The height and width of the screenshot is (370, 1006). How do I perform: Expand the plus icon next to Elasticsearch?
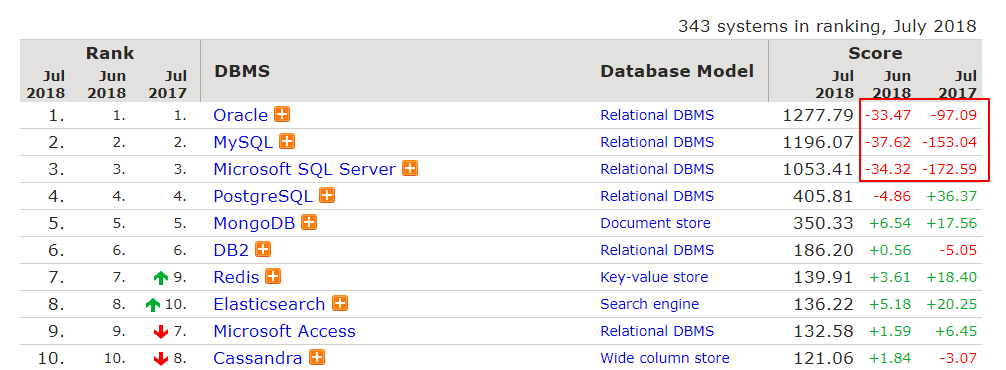(x=340, y=303)
